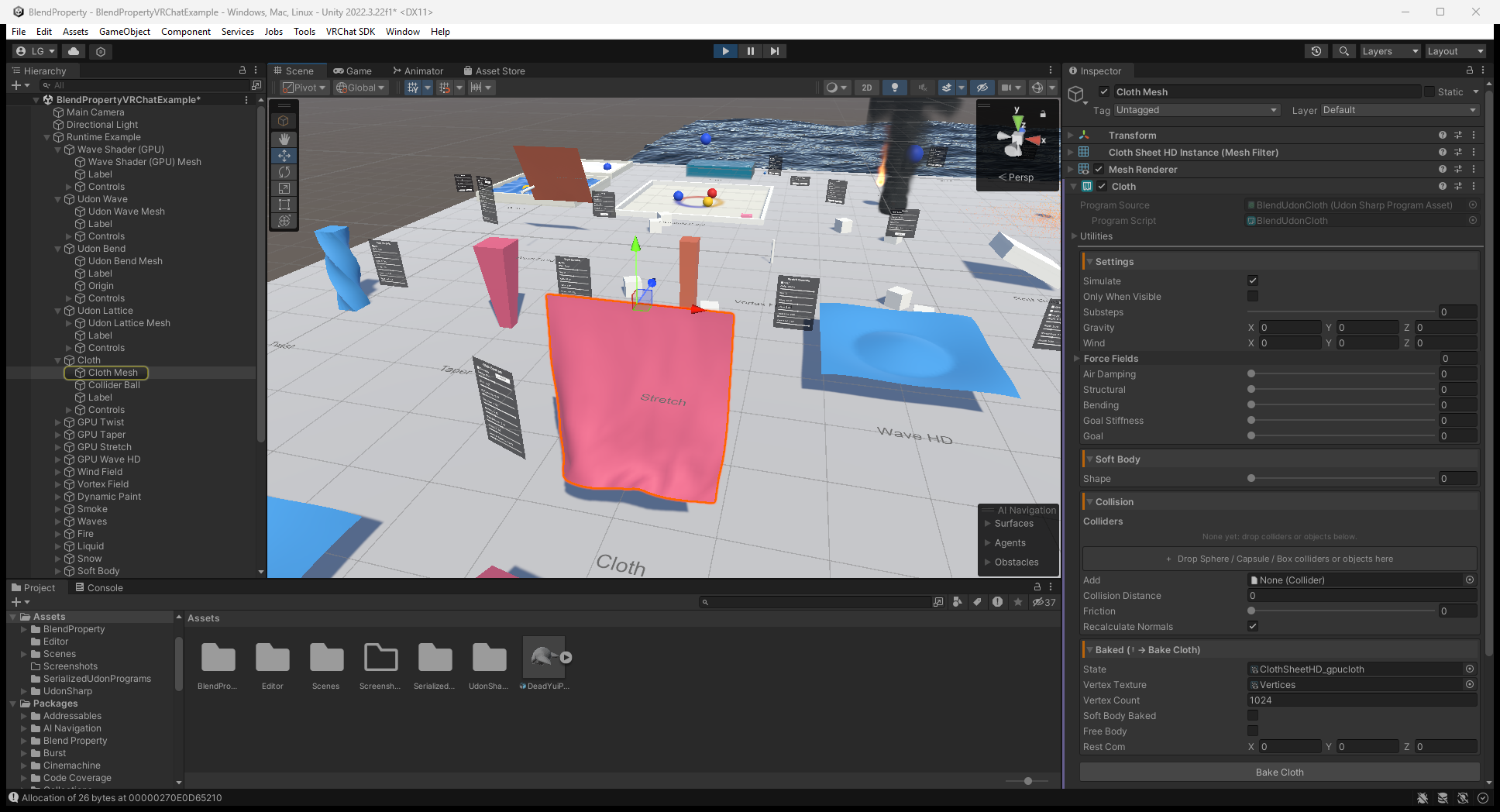Switch to the Console tab
Image resolution: width=1500 pixels, height=812 pixels.
click(99, 587)
